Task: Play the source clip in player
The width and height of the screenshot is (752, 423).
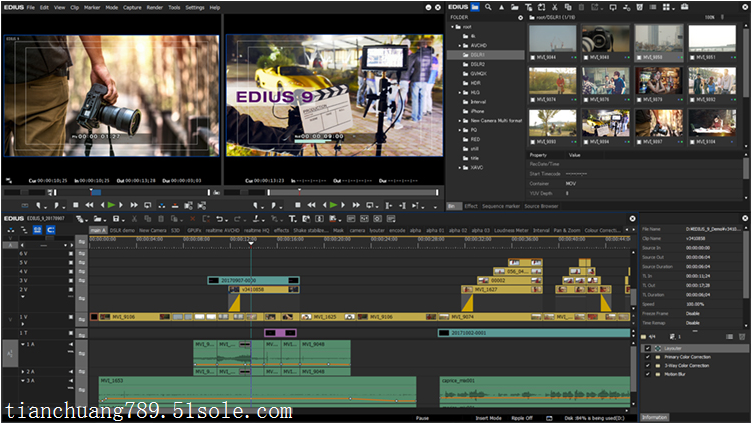Action: tap(111, 205)
